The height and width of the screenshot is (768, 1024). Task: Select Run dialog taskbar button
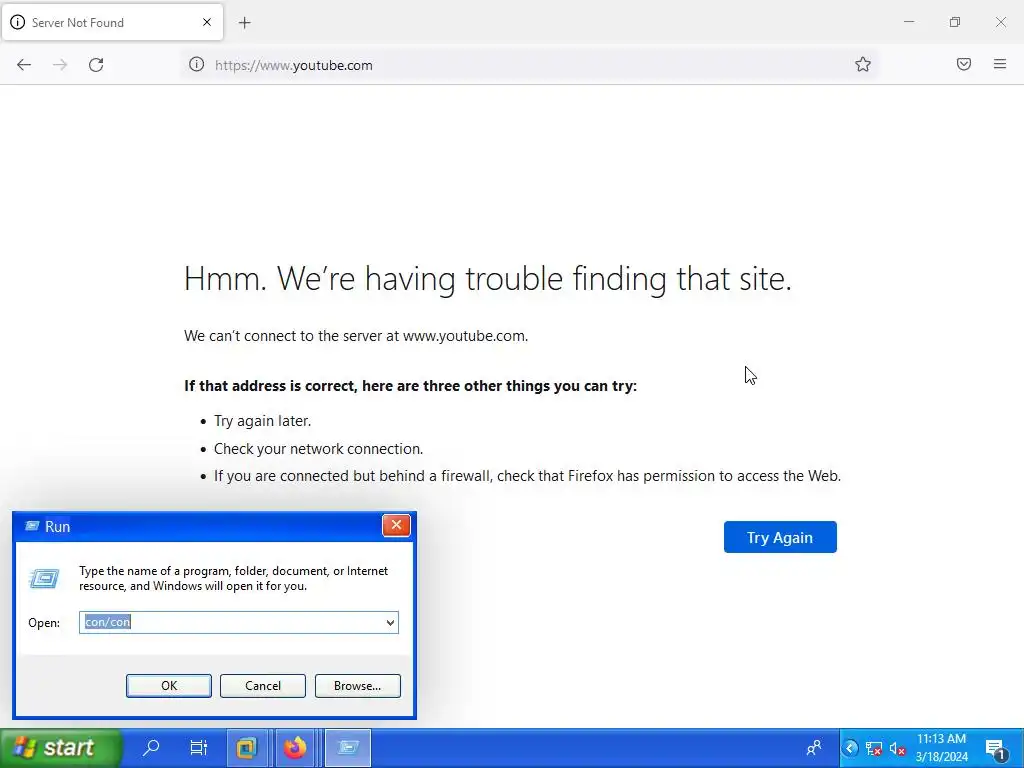pos(348,747)
